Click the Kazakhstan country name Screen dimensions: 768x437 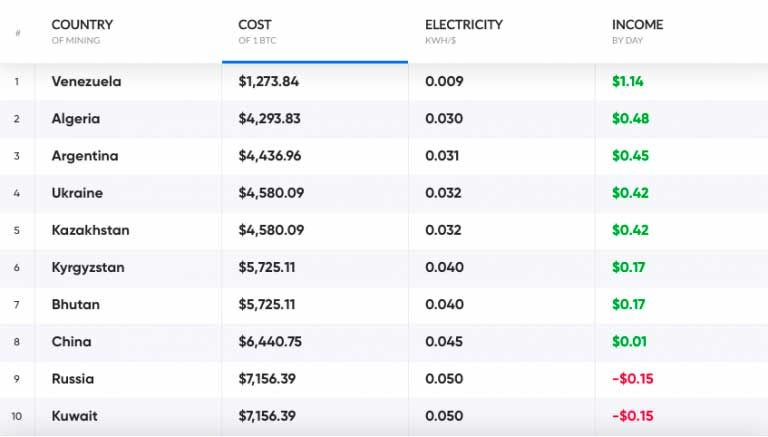[90, 230]
